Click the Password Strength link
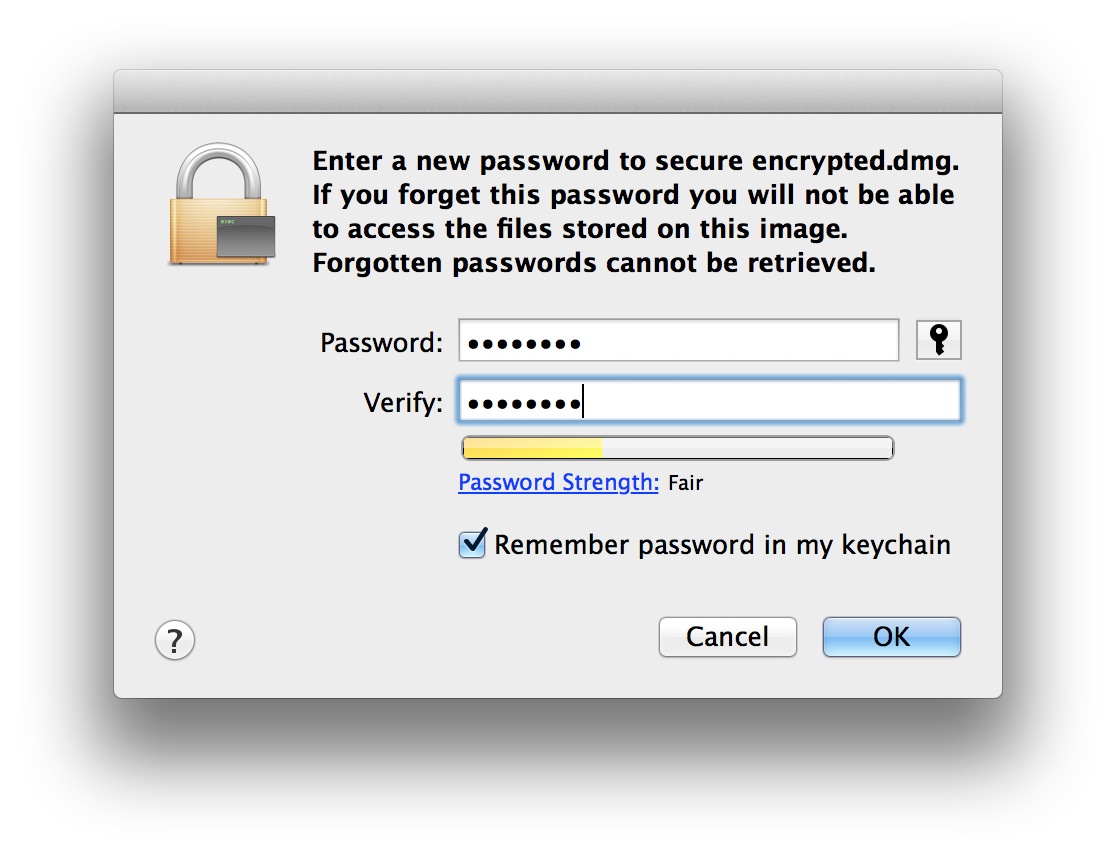 pos(559,482)
